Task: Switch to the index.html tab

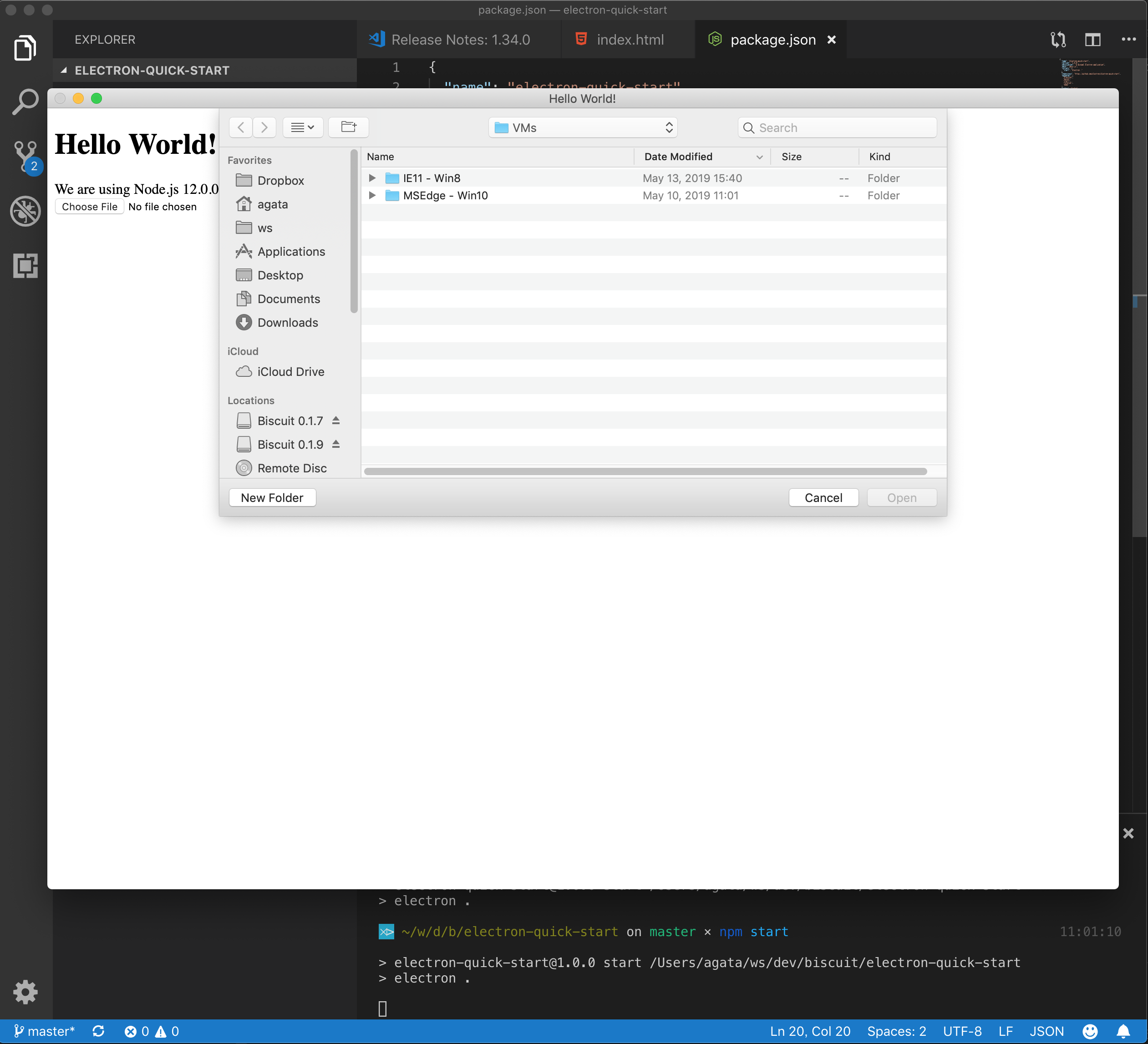Action: (x=629, y=40)
